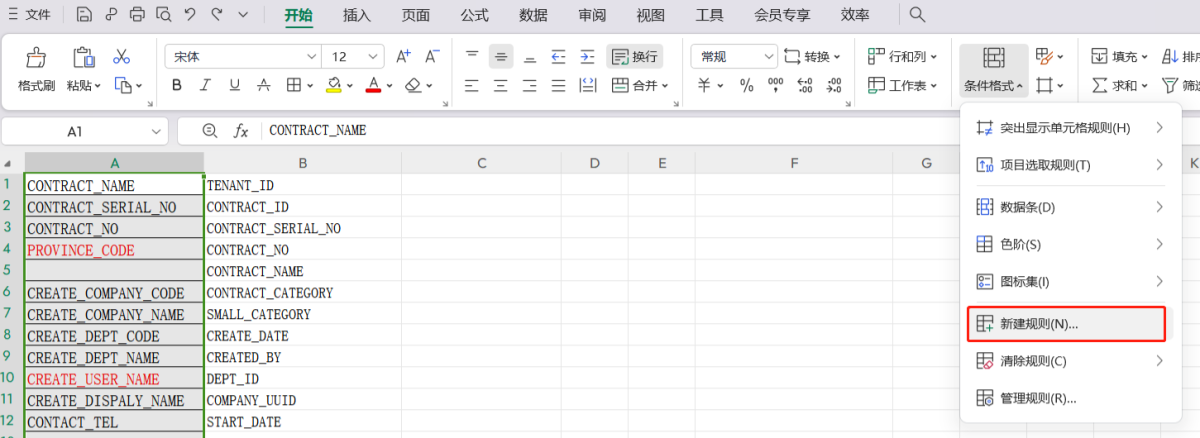The image size is (1200, 438).
Task: Toggle horizontal center alignment
Action: [x=501, y=86]
